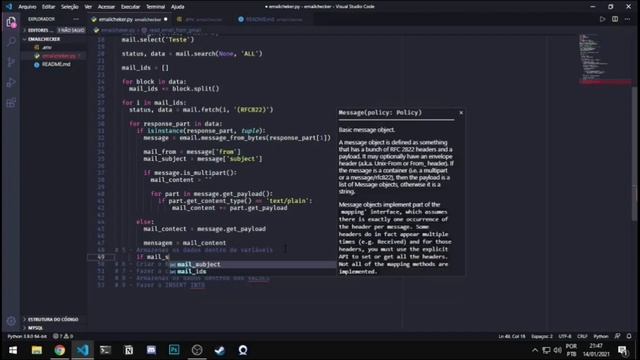Screen dimensions: 640x360
Task: Click the unsaved dot on emailcheker.py tab
Action: tap(165, 19)
